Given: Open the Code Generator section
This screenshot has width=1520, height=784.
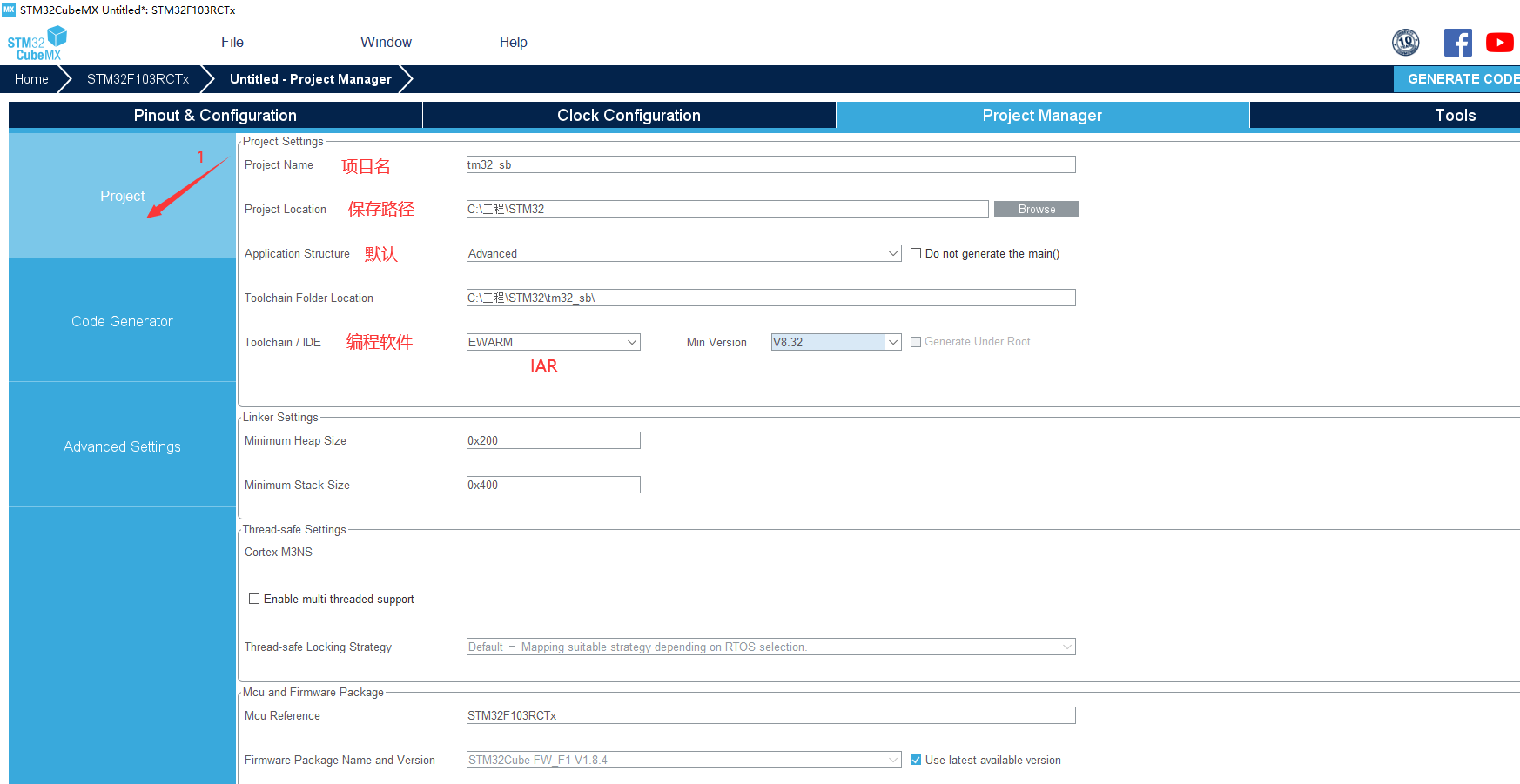Looking at the screenshot, I should 122,321.
